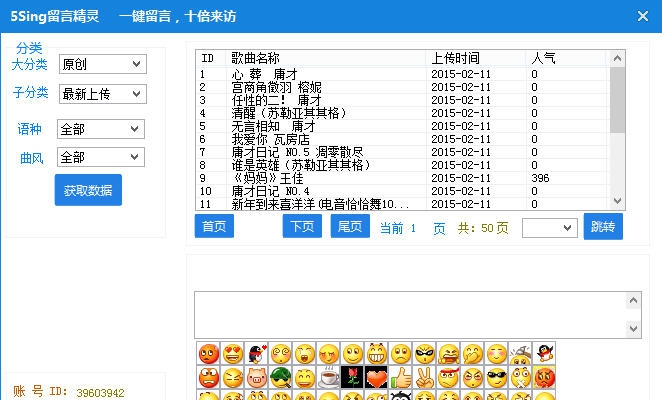Insert the dizzy swirl-eyes emoticon

pos(281,354)
